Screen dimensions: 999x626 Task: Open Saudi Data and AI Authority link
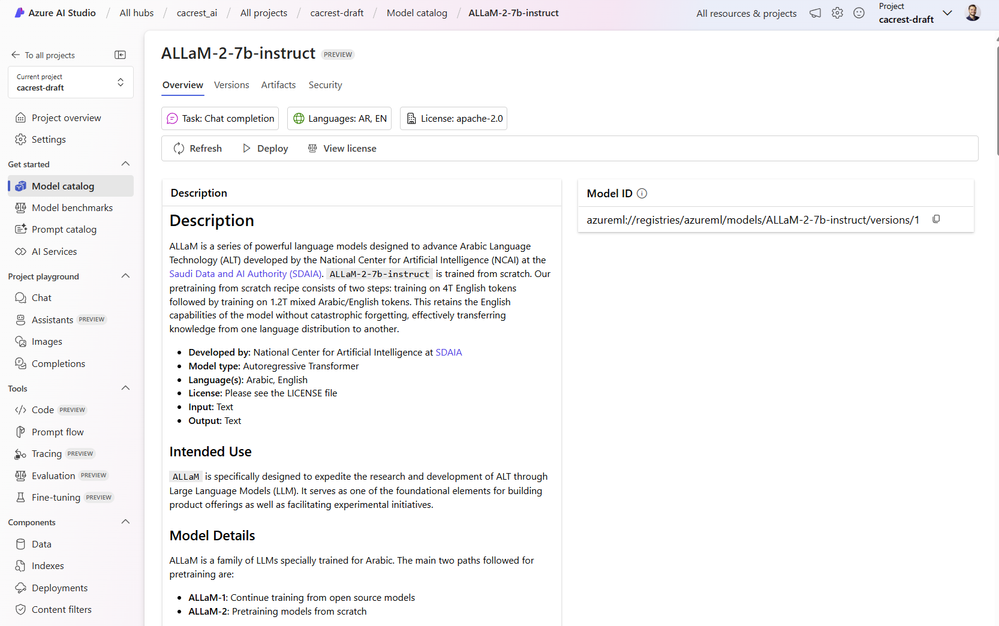245,274
